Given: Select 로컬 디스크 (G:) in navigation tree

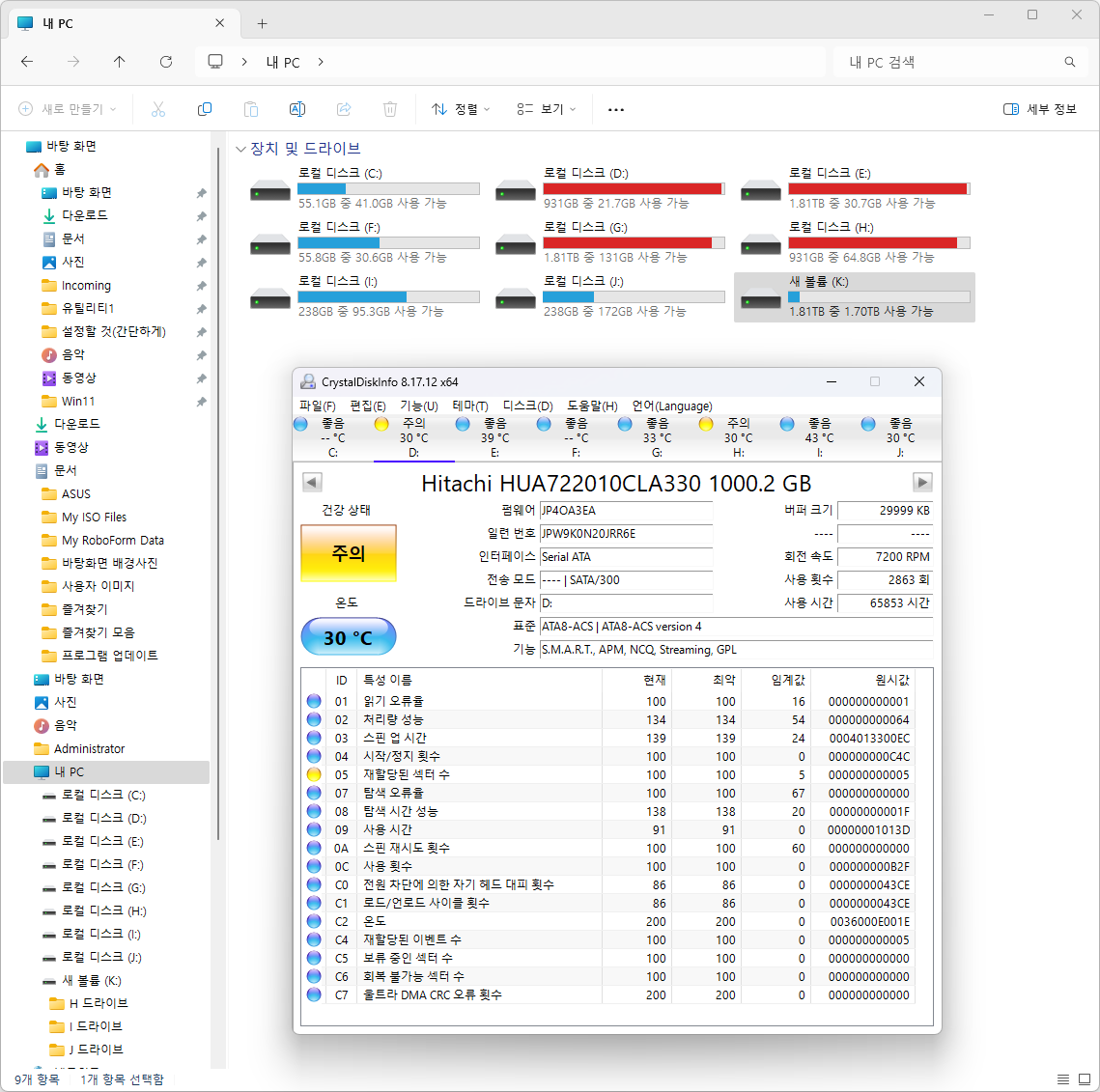Looking at the screenshot, I should tap(103, 888).
